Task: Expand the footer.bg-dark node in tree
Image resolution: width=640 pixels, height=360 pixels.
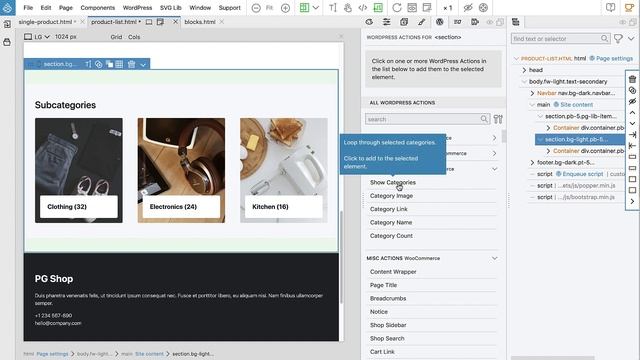Action: [532, 162]
